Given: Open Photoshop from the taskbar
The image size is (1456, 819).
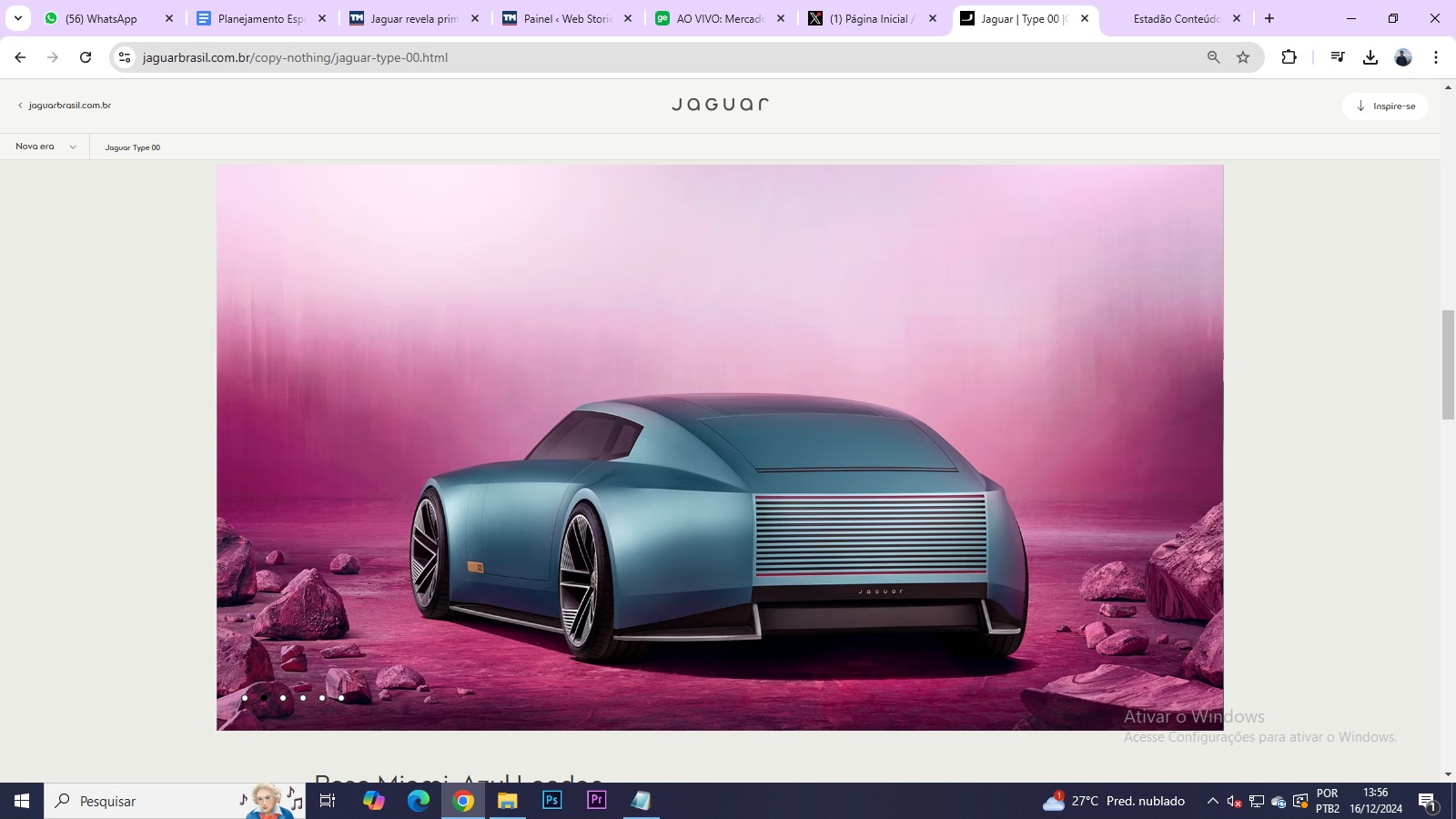Looking at the screenshot, I should (552, 801).
